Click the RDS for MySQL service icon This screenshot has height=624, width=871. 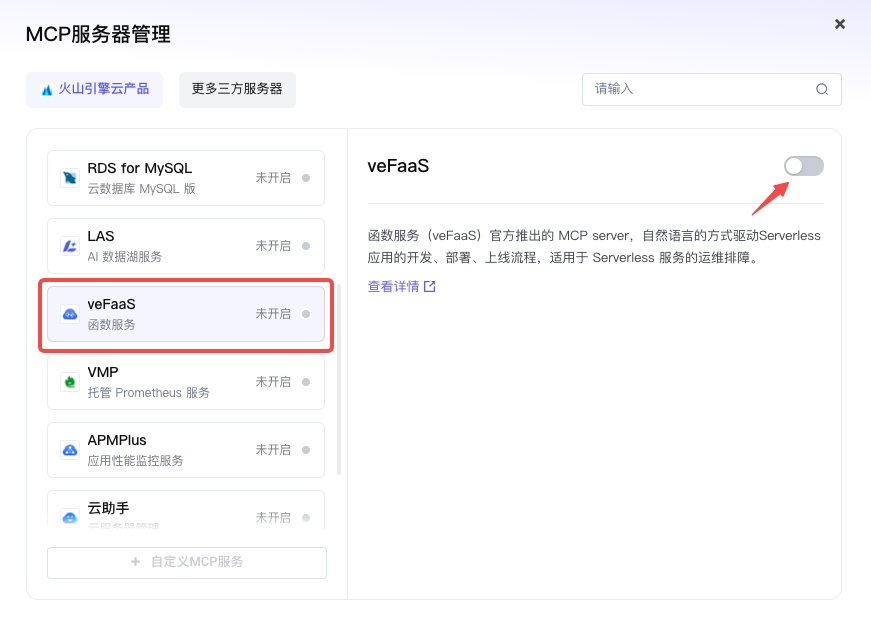[69, 178]
